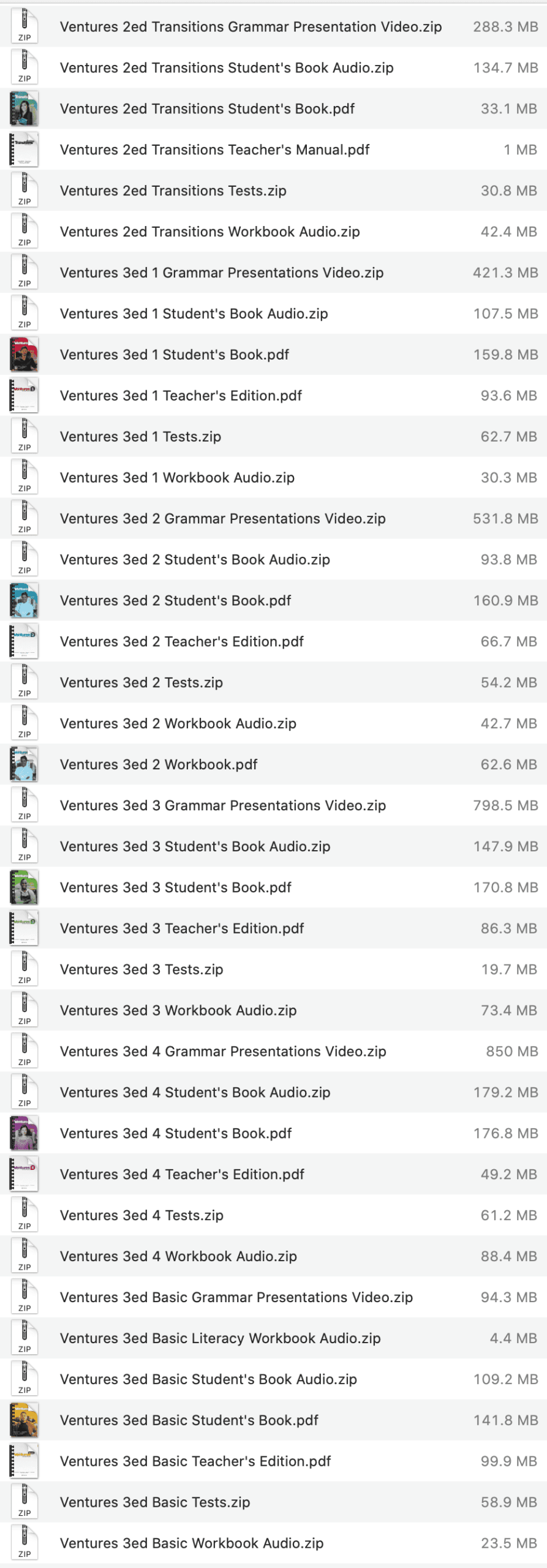Click Ventures 3ed 2 Workbook.pdf cover icon

[x=25, y=765]
